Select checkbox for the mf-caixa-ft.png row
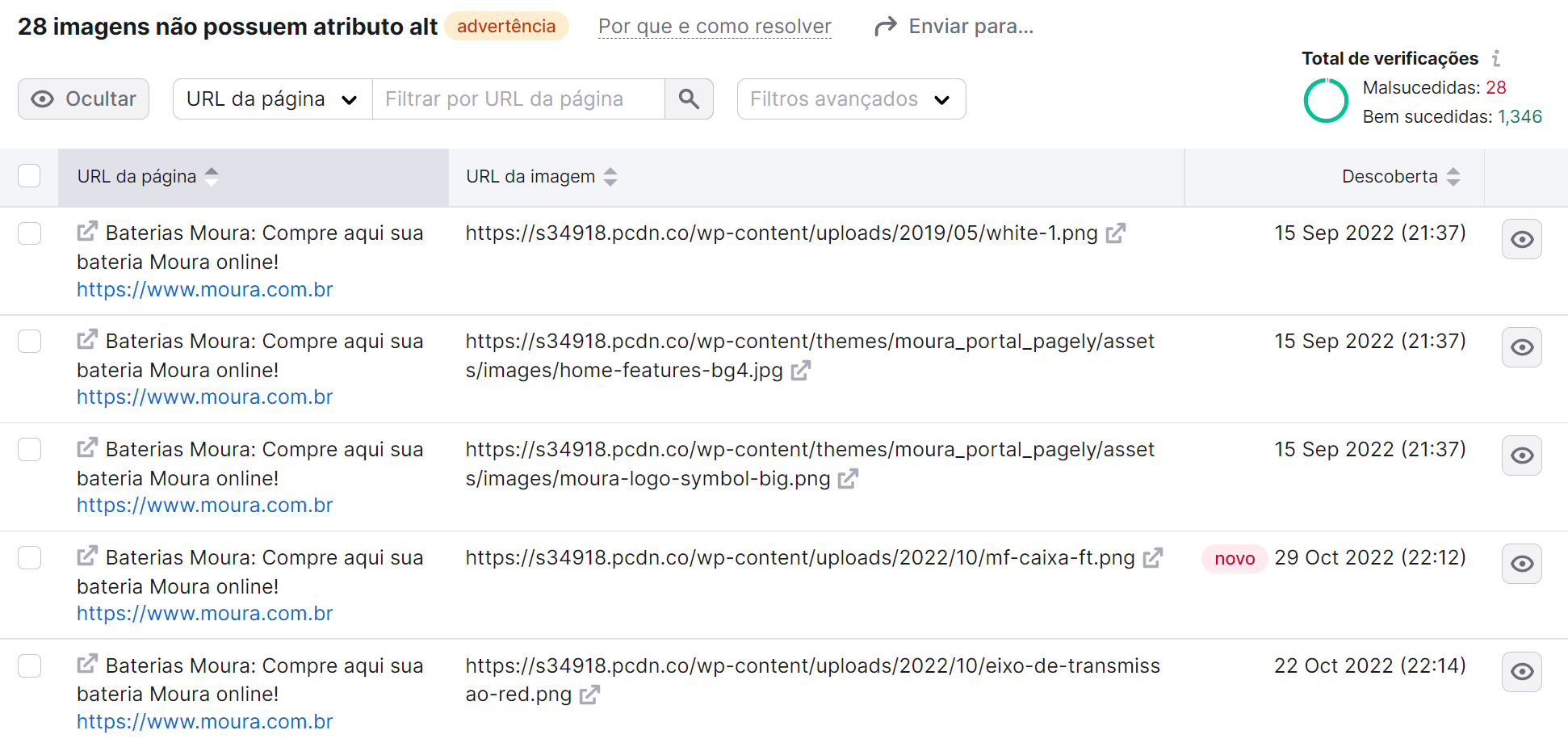Screen dimensions: 1568x743 tap(30, 558)
